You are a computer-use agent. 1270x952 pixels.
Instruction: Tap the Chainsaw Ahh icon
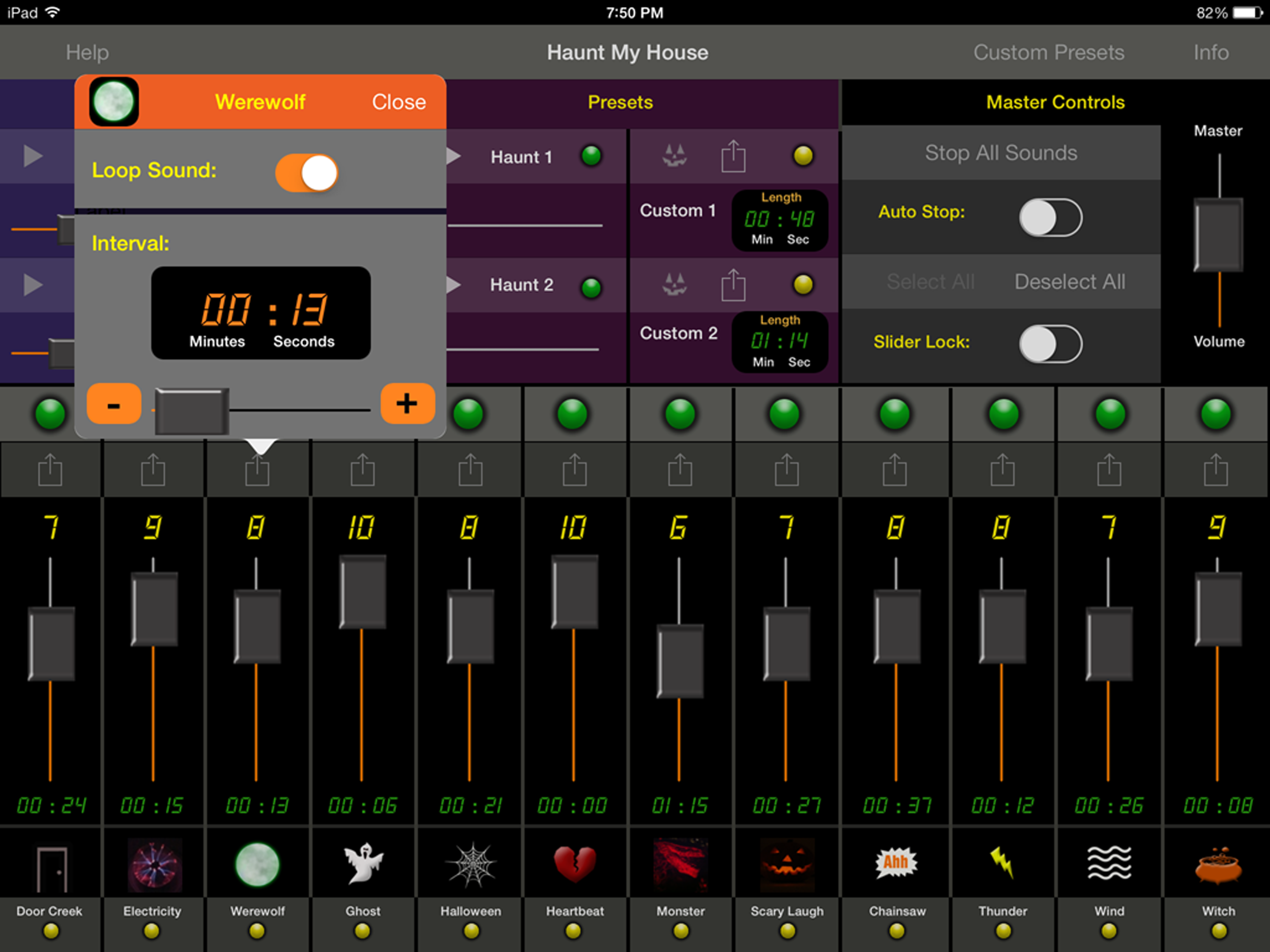[x=896, y=863]
